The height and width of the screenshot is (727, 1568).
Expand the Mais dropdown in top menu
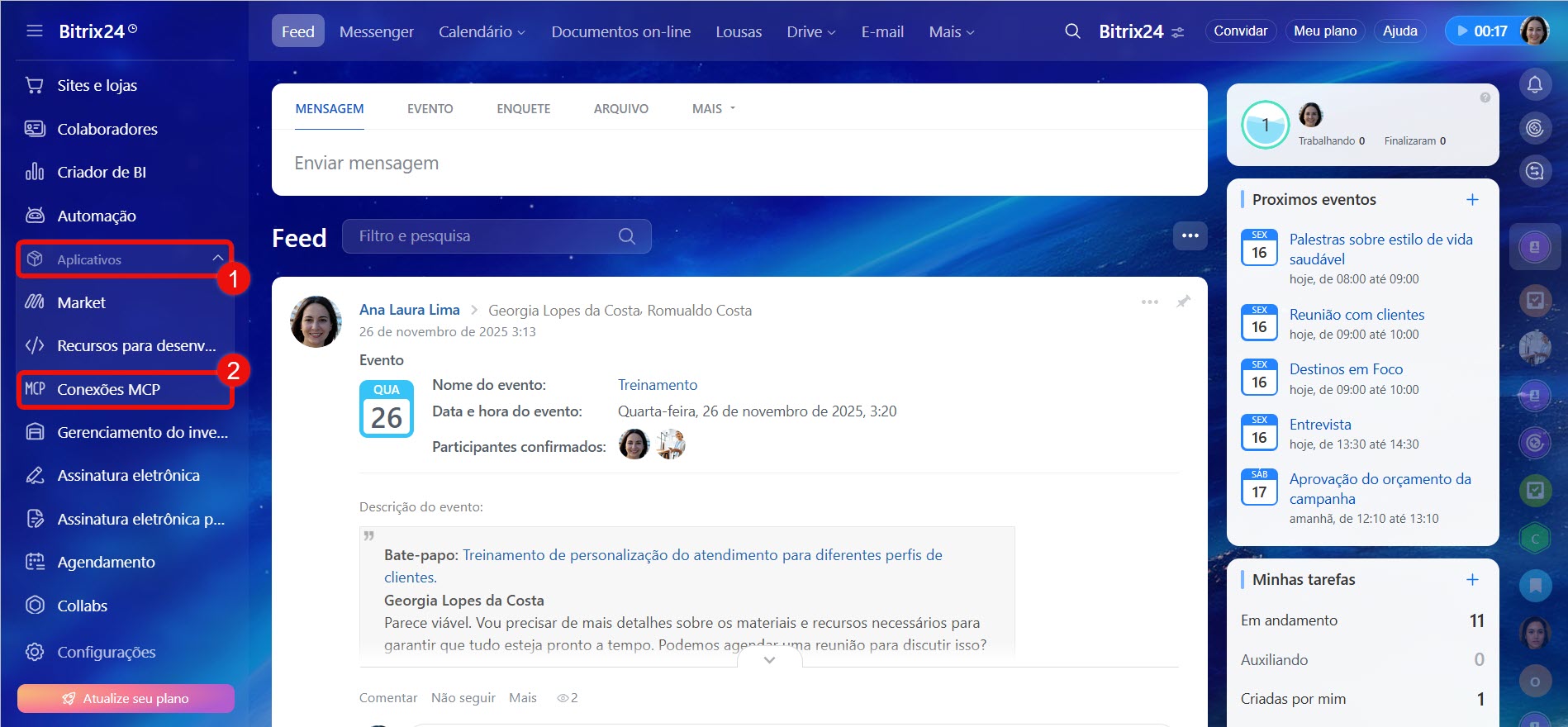click(x=951, y=32)
